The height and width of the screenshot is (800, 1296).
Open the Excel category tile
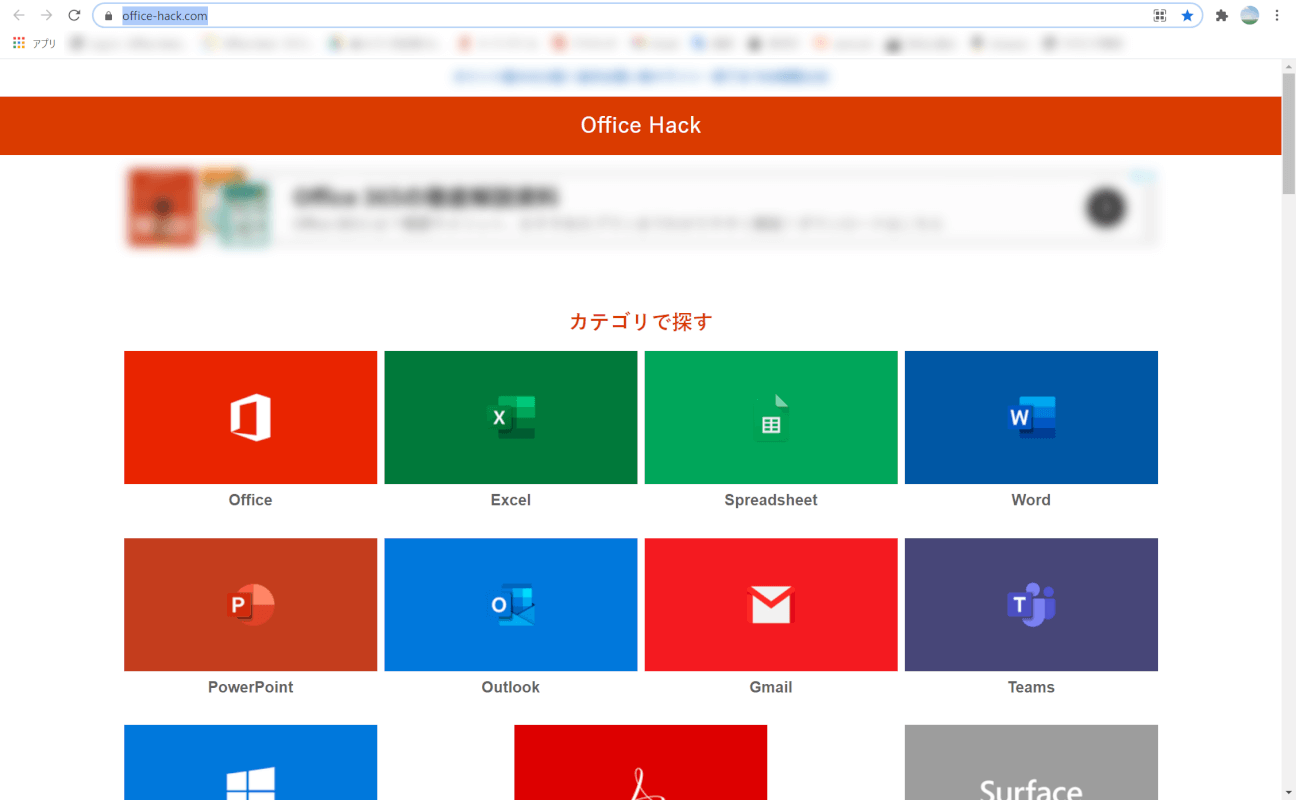tap(511, 417)
